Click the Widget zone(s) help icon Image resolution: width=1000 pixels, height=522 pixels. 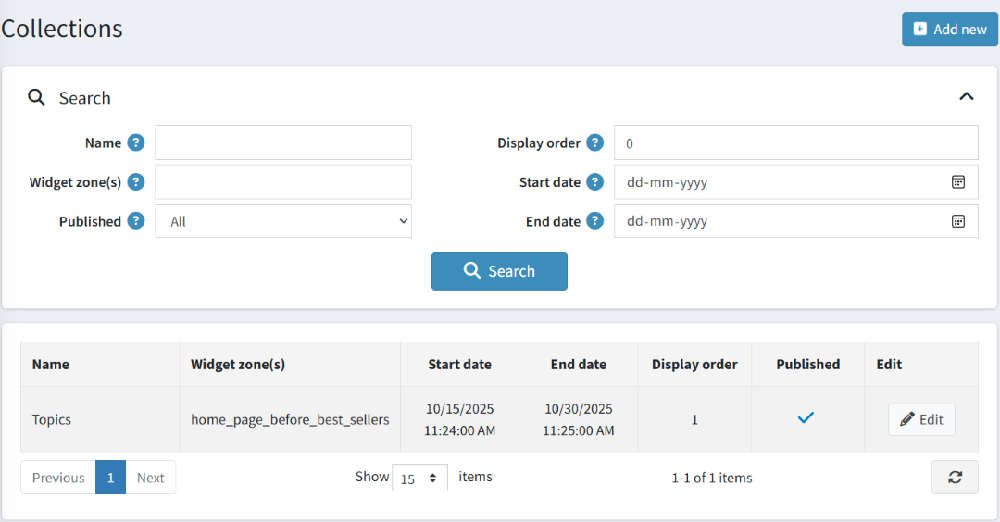point(136,182)
